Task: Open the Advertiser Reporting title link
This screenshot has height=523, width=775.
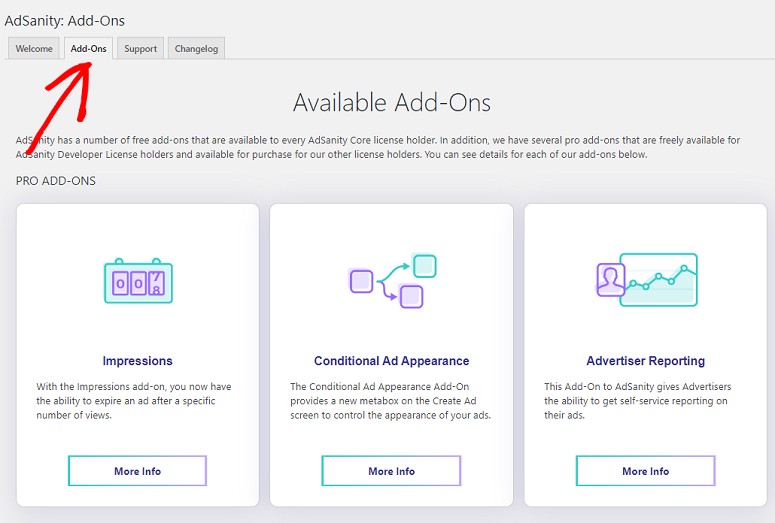Action: pyautogui.click(x=646, y=361)
